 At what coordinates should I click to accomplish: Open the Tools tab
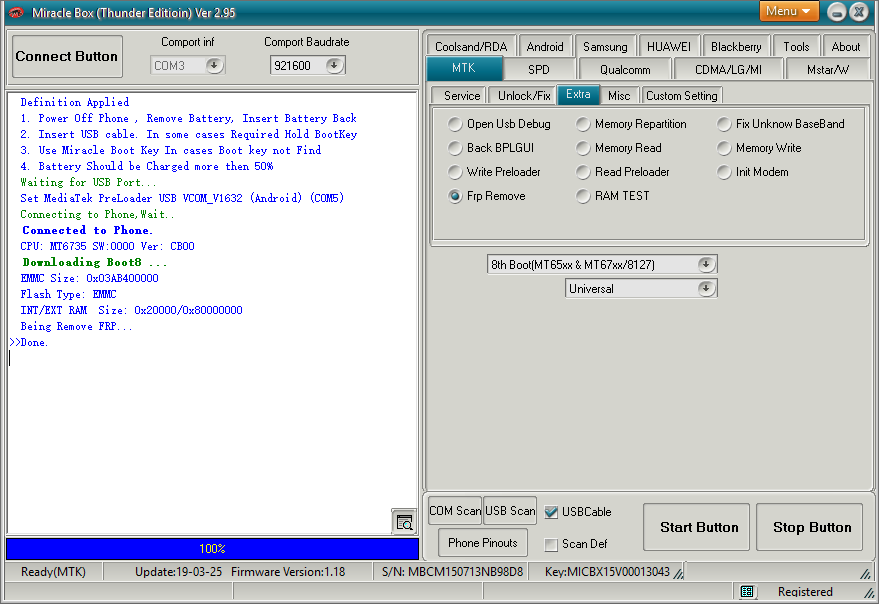tap(796, 47)
